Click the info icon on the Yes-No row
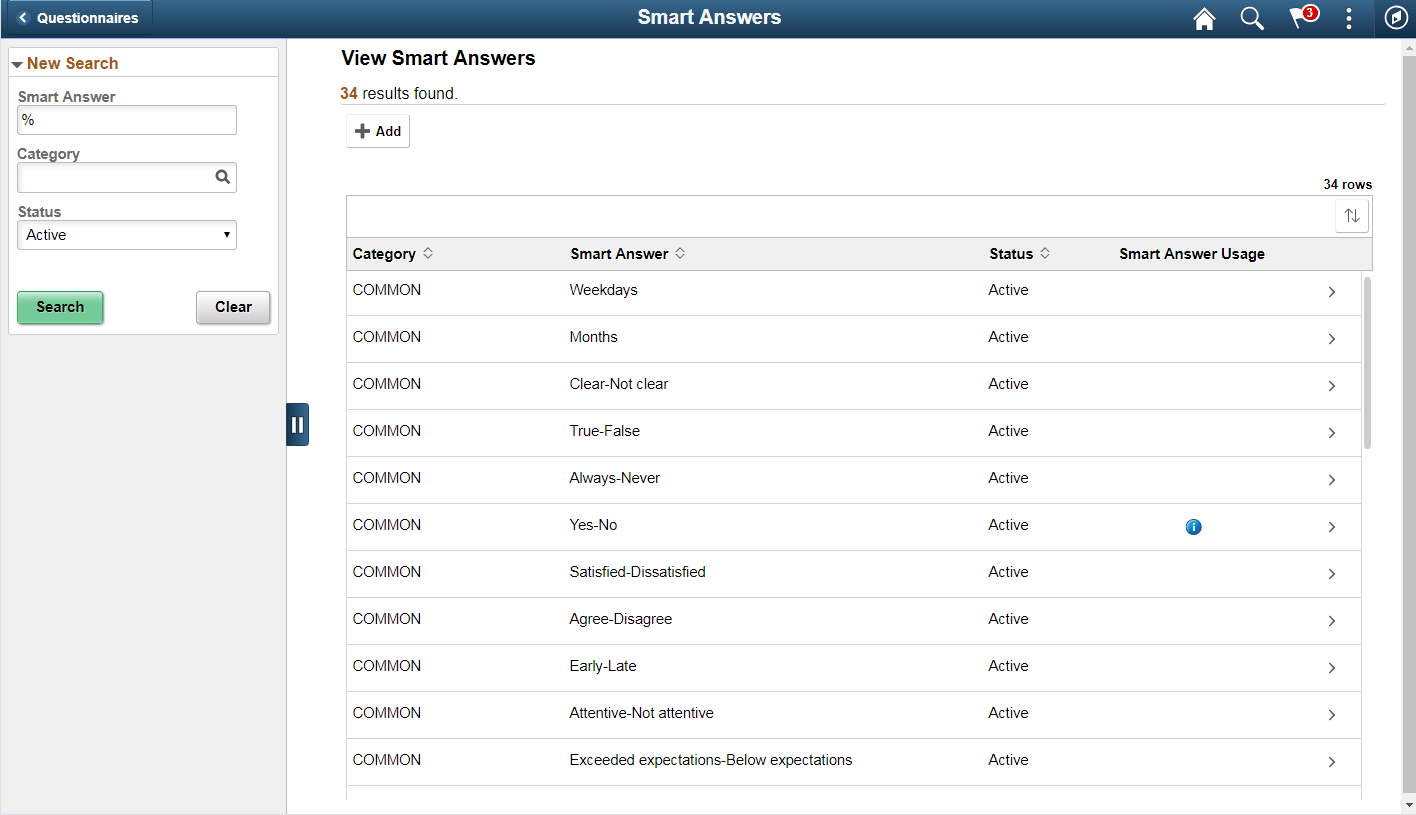The image size is (1416, 815). 1193,526
